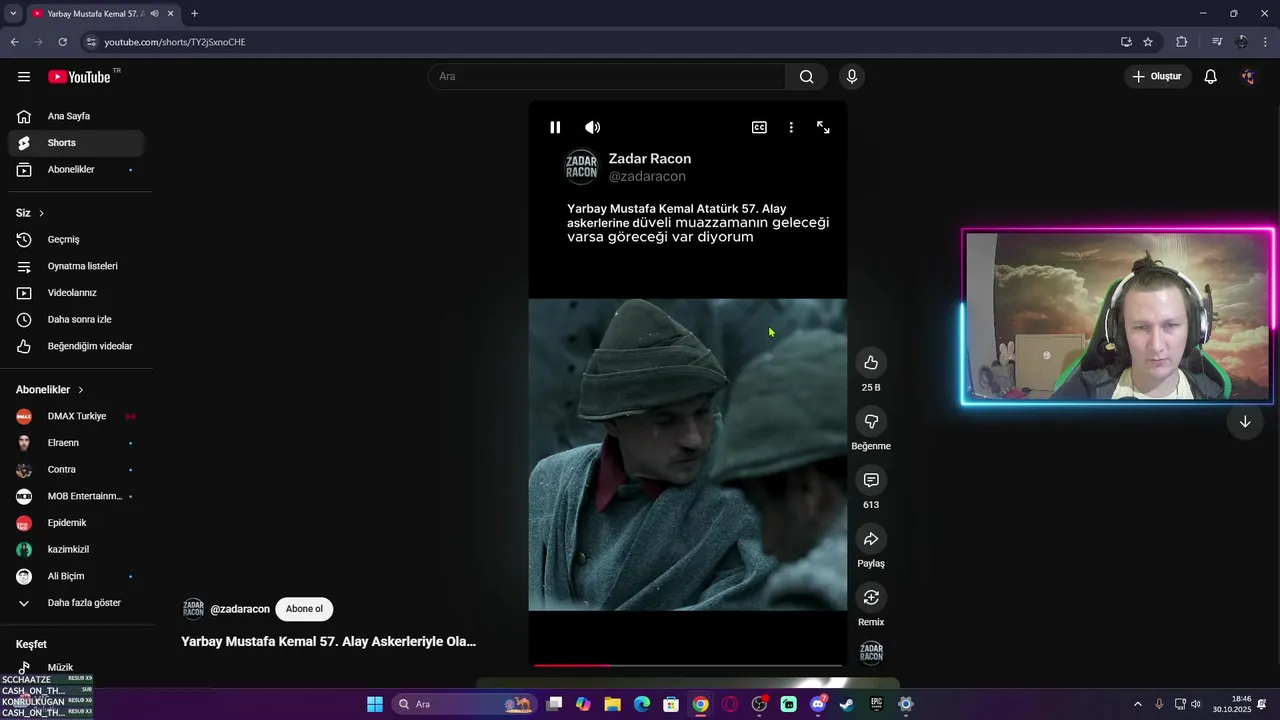Open Oynatma listeleri playlists

pos(76,266)
